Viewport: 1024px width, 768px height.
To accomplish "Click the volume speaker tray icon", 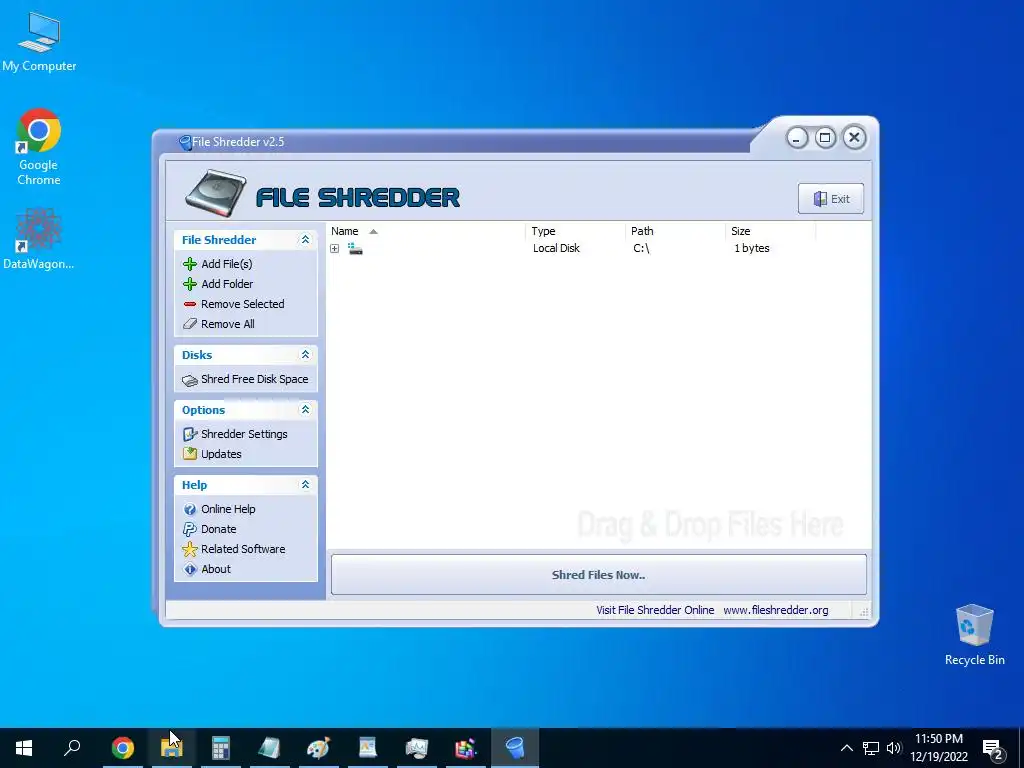I will (x=893, y=748).
